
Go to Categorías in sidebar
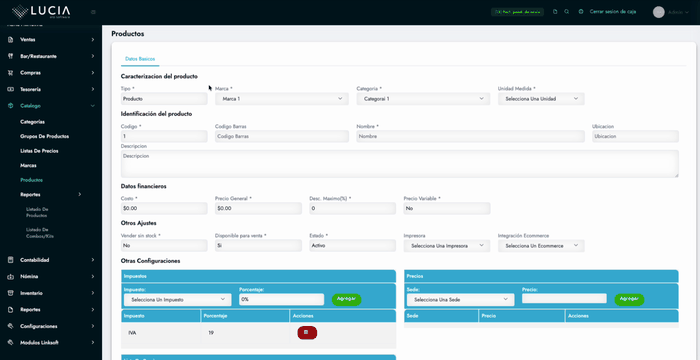tap(32, 121)
